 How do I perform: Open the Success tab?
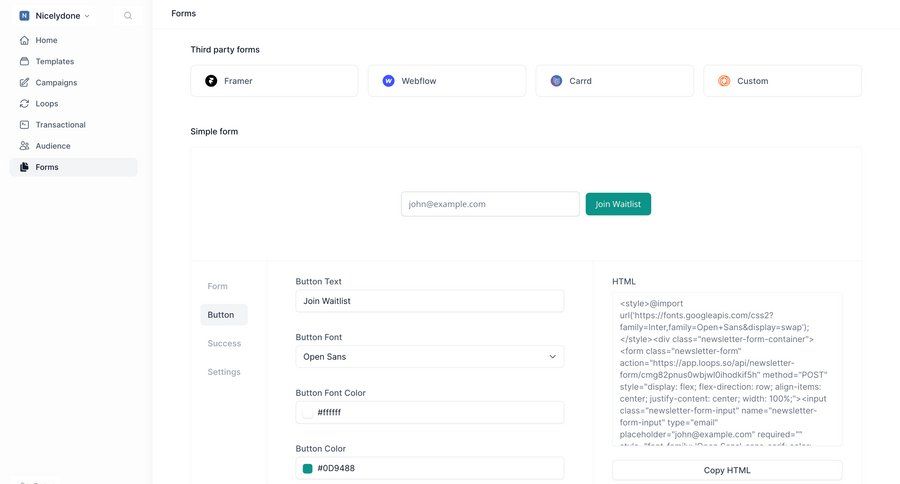click(224, 343)
